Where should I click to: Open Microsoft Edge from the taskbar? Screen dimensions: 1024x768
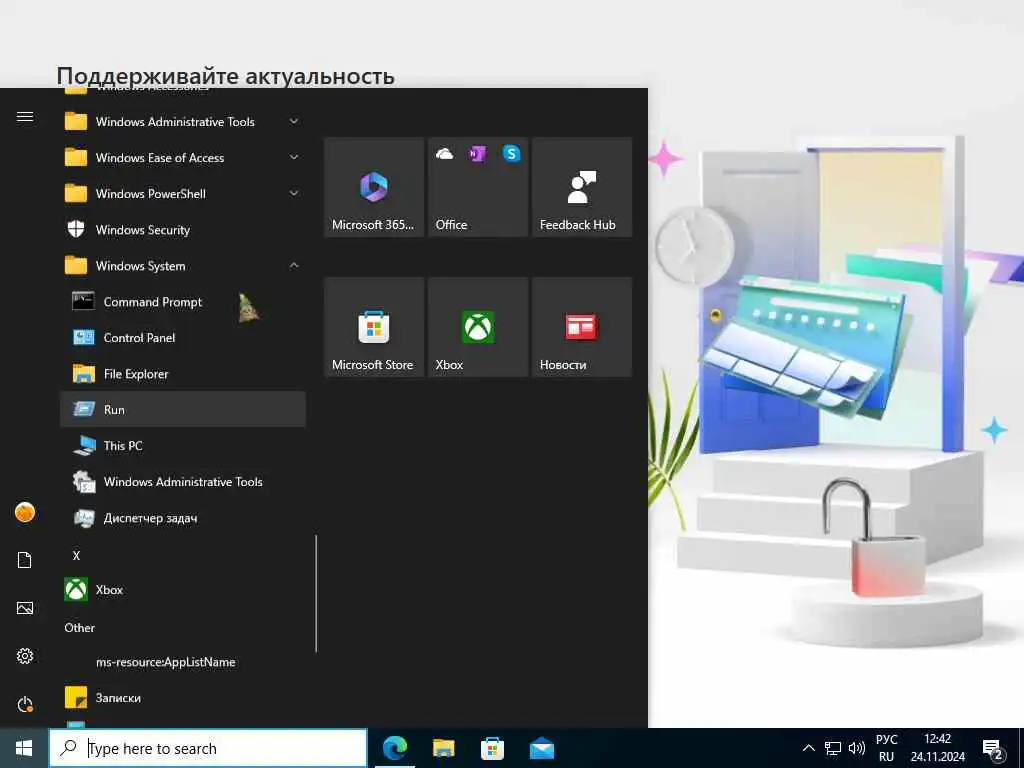pos(394,748)
